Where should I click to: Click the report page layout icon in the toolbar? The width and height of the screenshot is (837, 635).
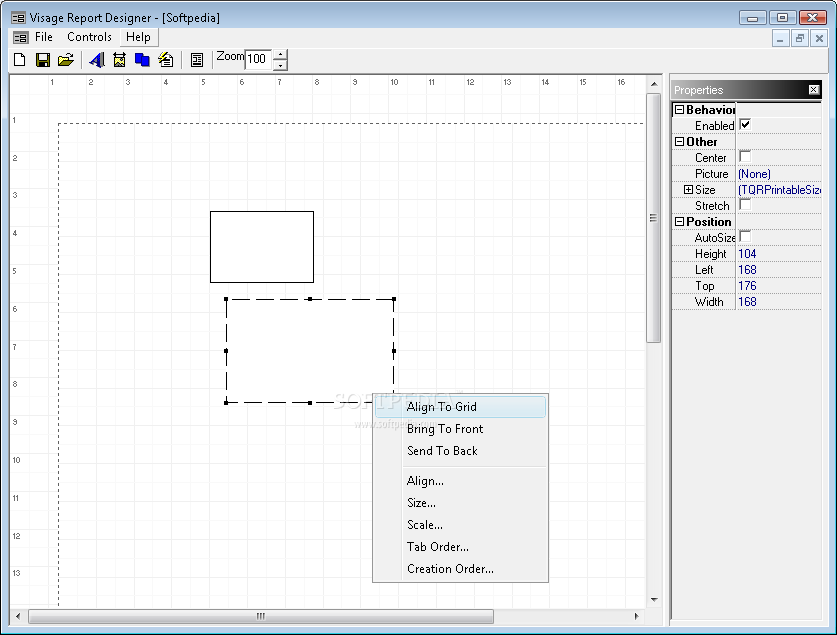197,60
